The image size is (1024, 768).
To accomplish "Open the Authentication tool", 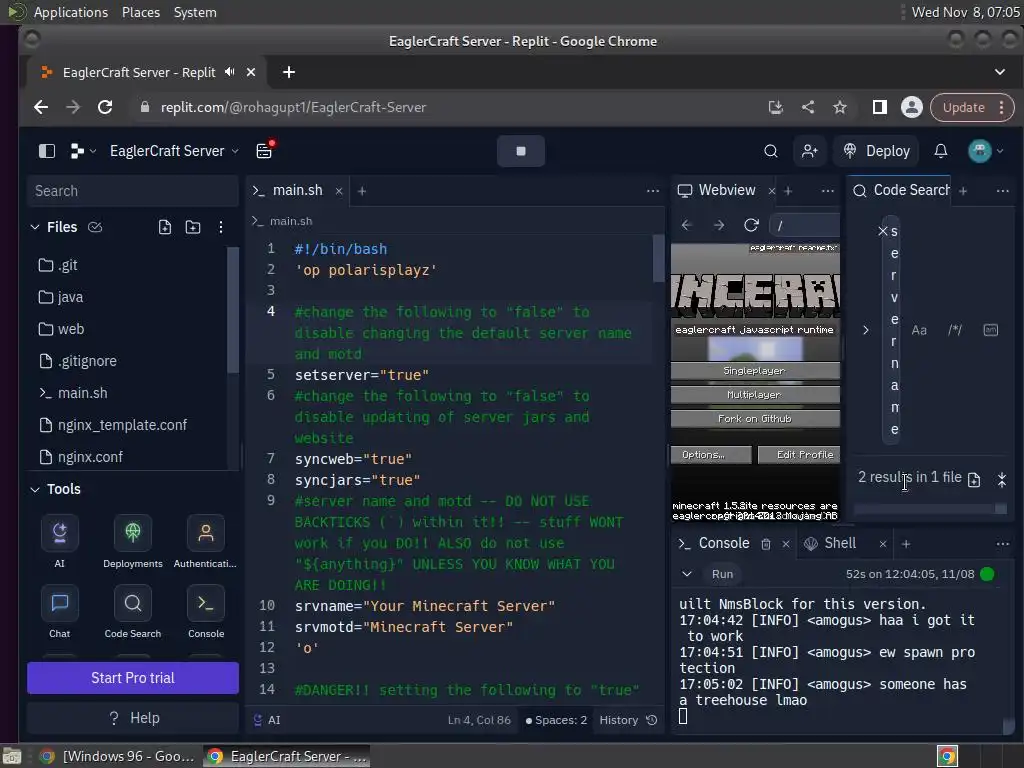I will pyautogui.click(x=205, y=541).
